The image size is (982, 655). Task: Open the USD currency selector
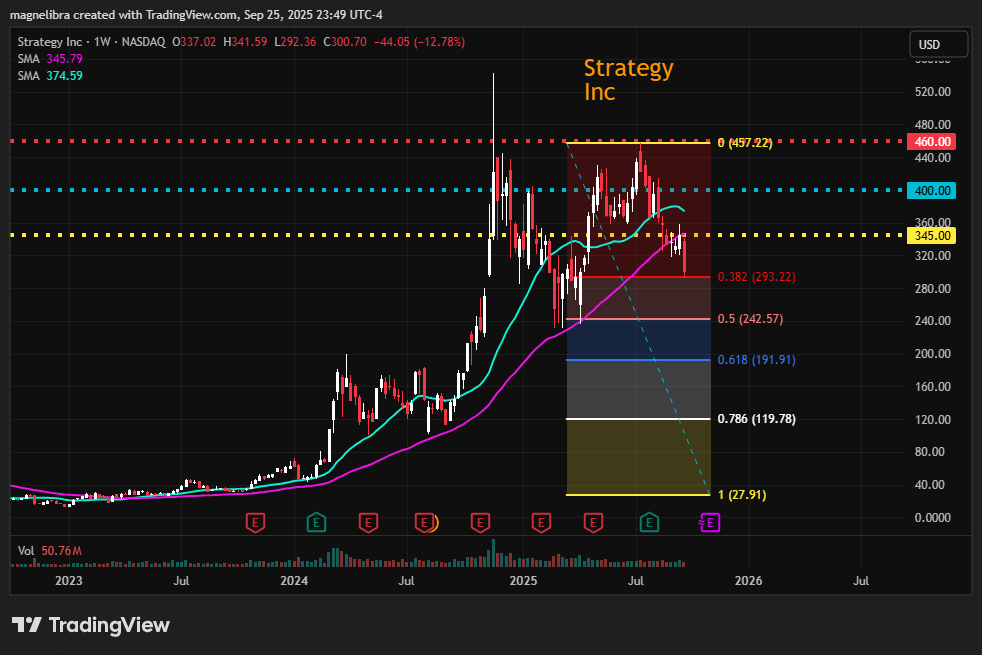pos(938,44)
